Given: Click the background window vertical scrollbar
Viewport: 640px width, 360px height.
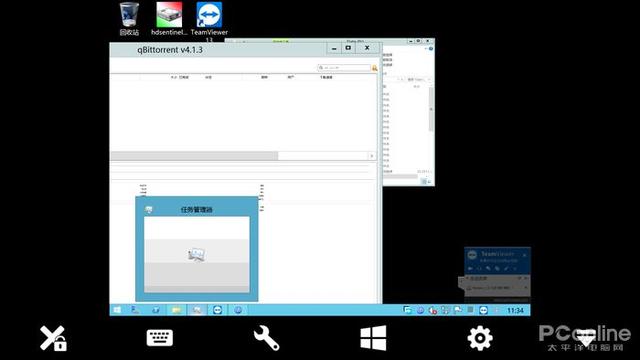Looking at the screenshot, I should 431,109.
